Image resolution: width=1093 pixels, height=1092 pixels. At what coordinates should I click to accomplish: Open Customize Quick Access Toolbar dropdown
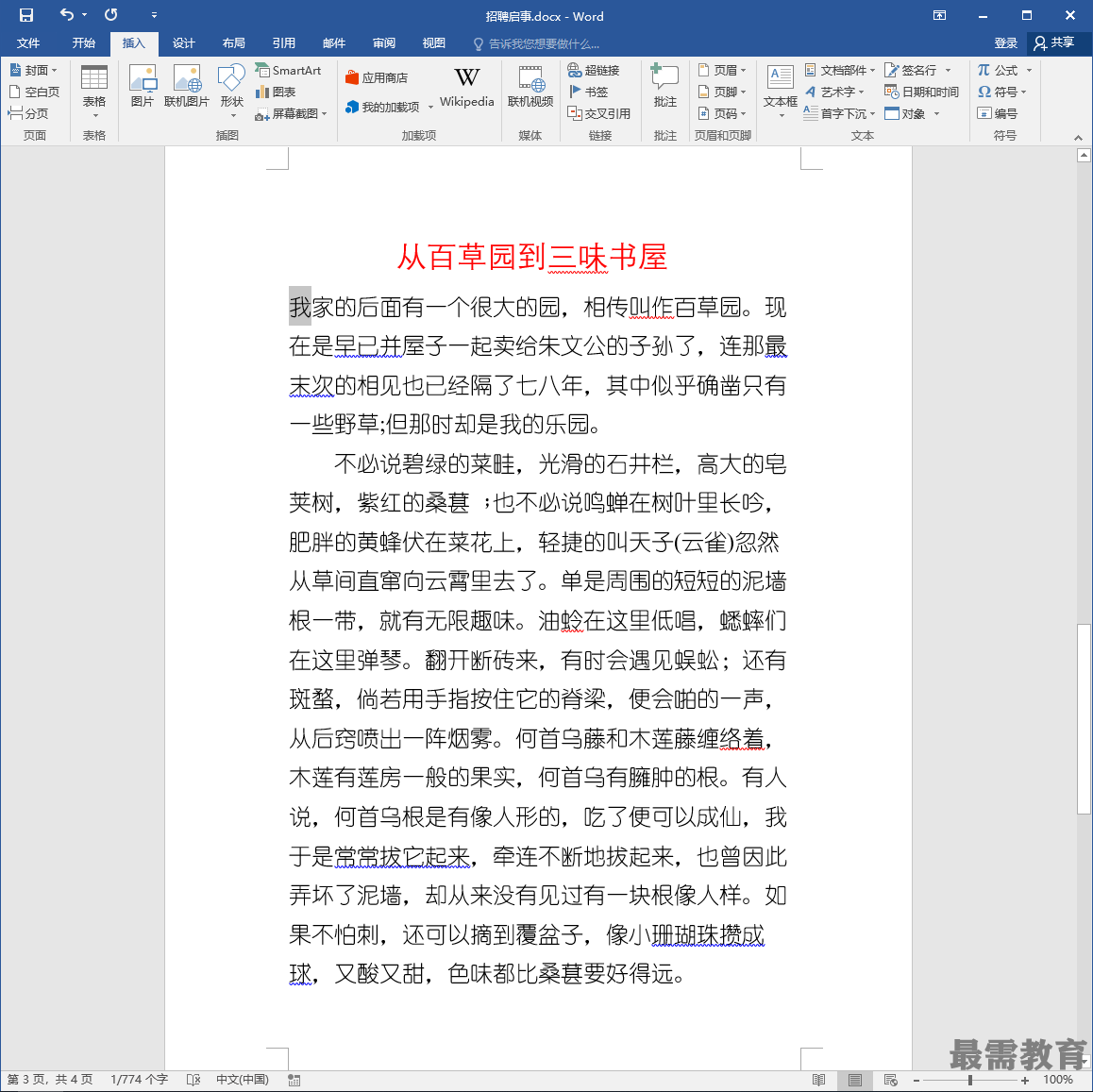coord(154,15)
